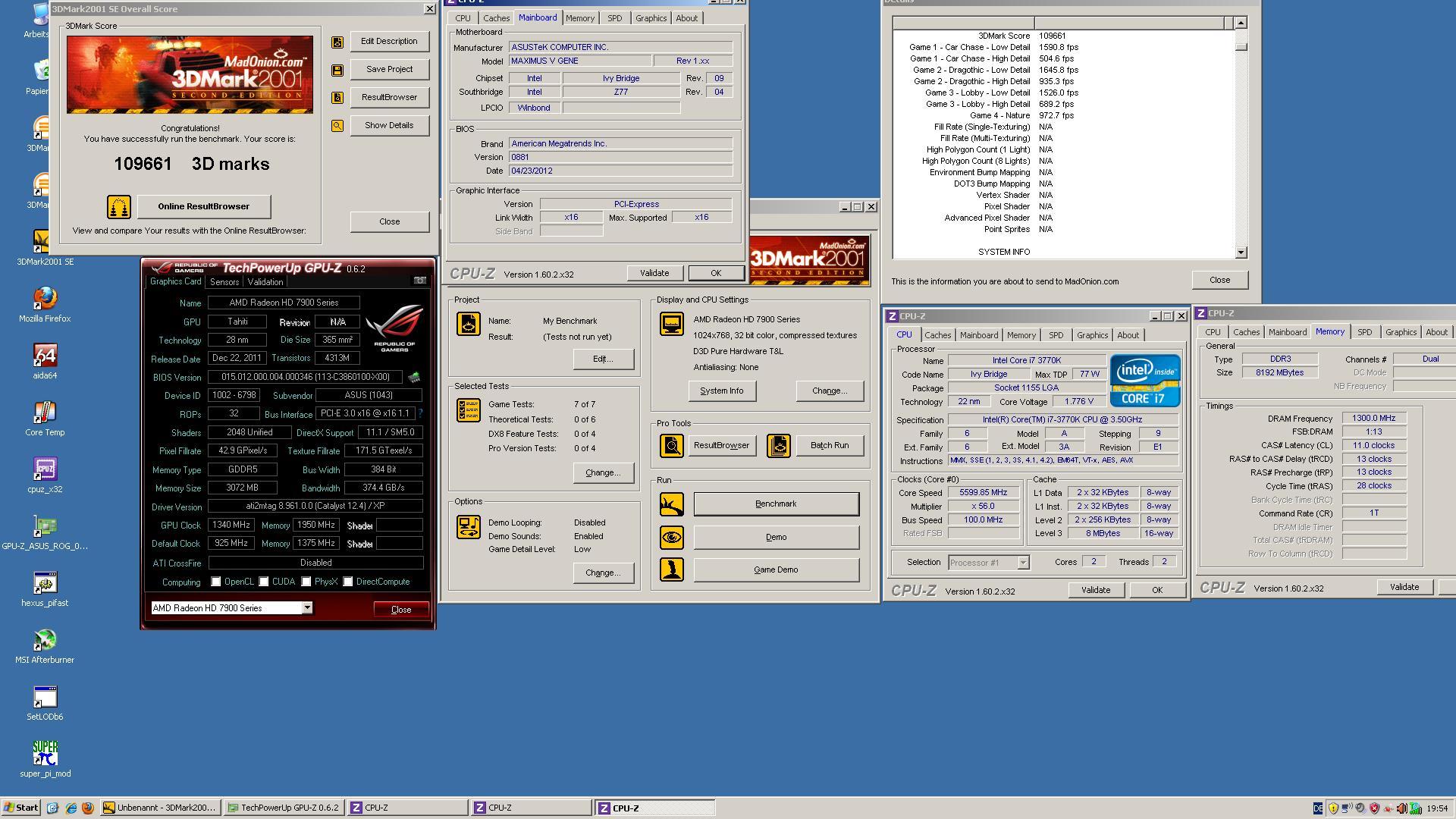The width and height of the screenshot is (1456, 819).
Task: Click Details list scrollbar up arrow
Action: click(x=1241, y=23)
